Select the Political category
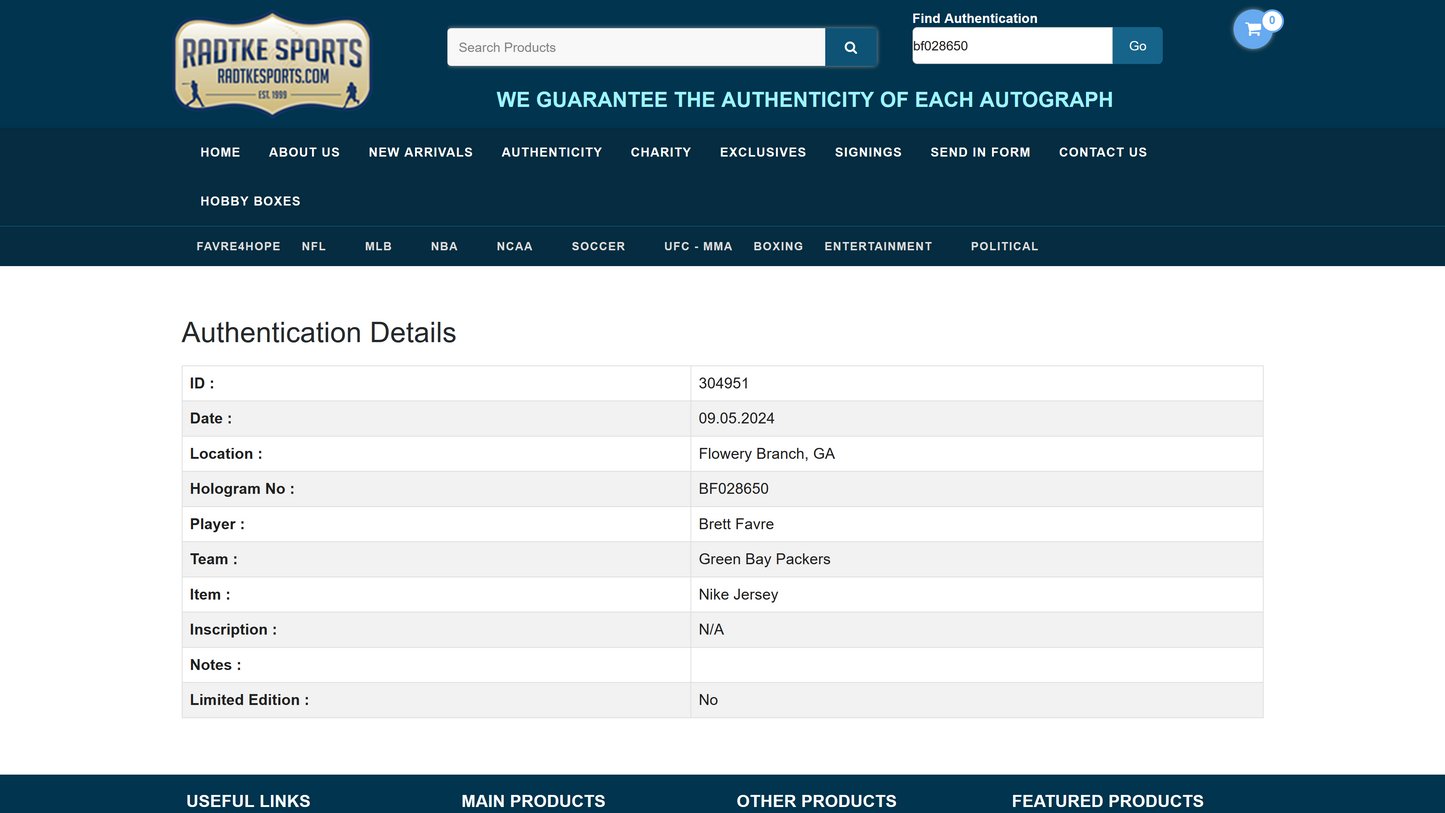 click(x=1004, y=246)
